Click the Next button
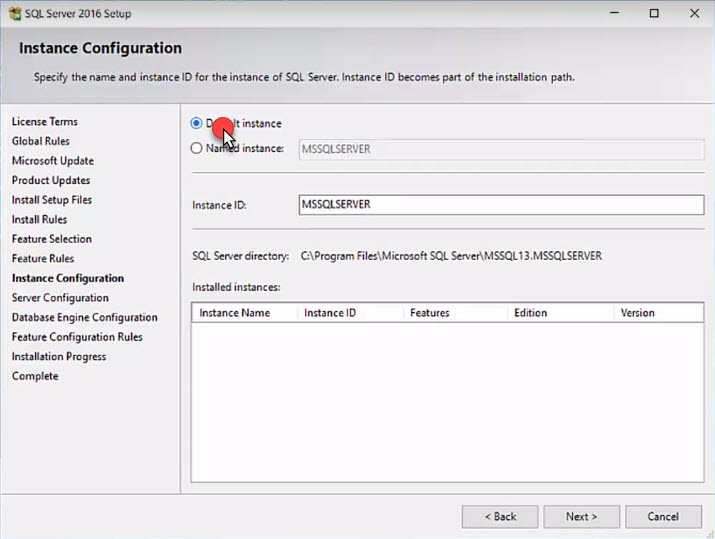 pos(581,516)
